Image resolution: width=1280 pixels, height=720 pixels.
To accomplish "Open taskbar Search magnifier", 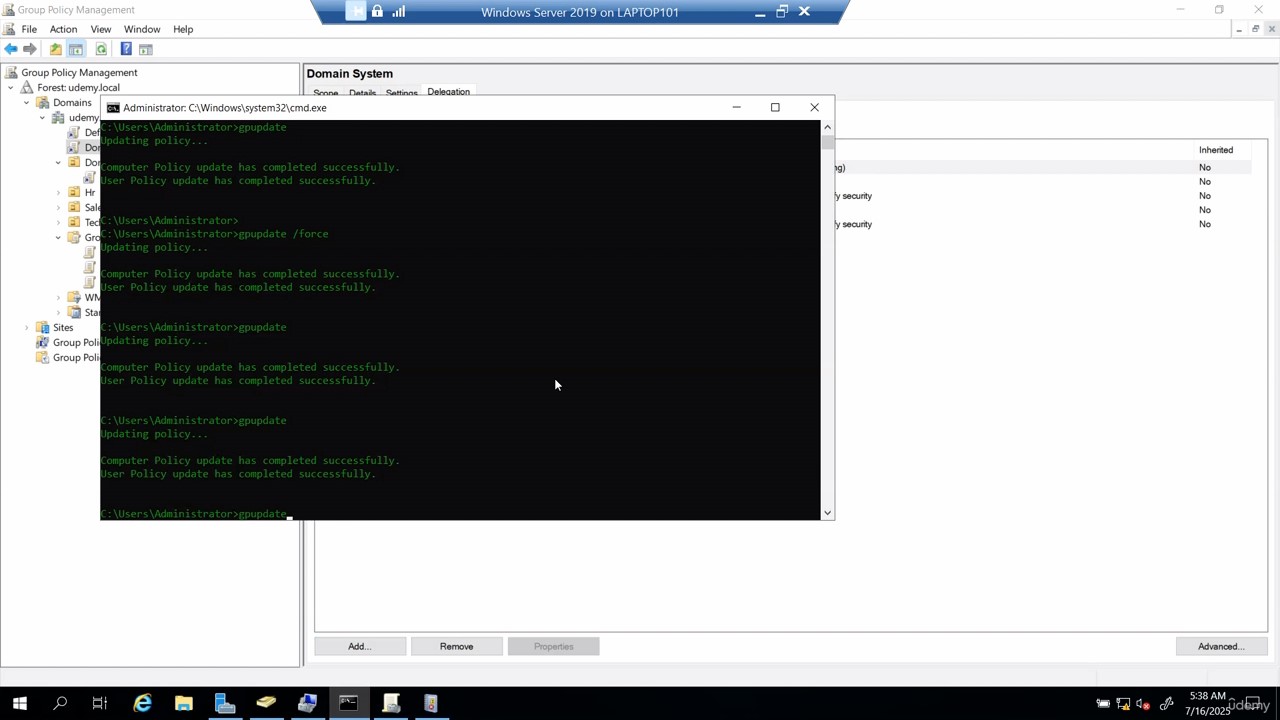I will 60,703.
